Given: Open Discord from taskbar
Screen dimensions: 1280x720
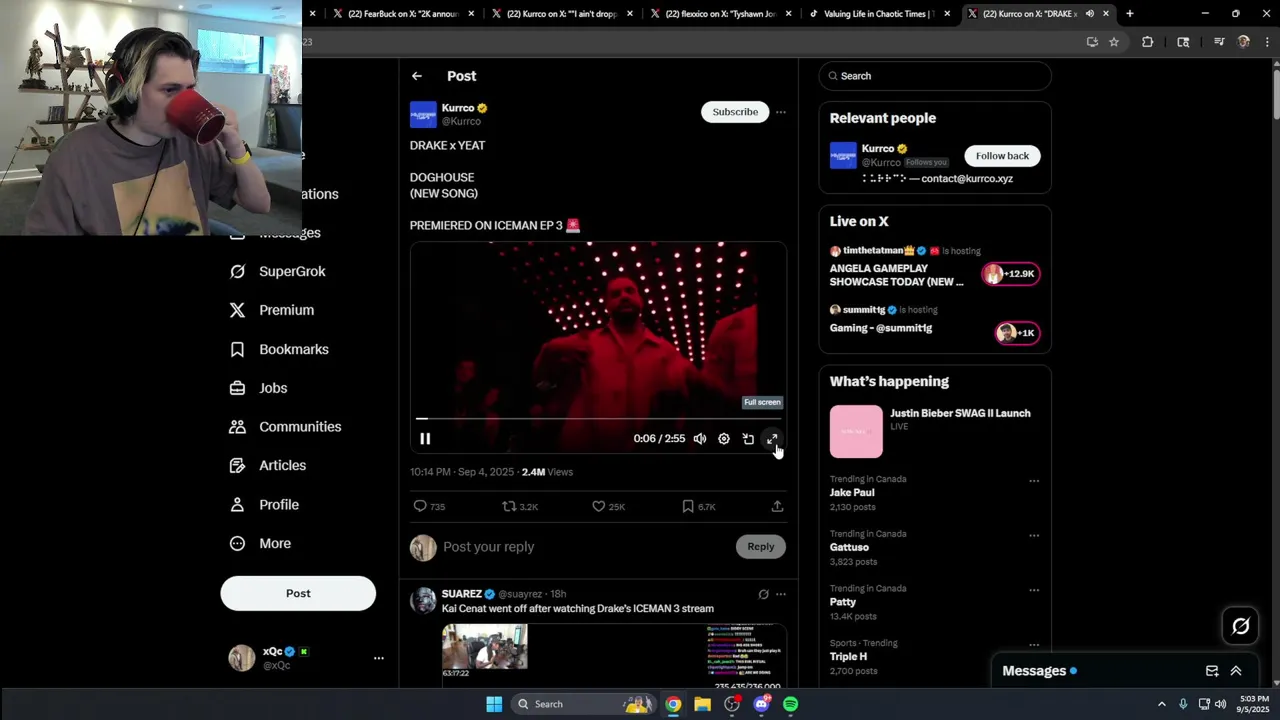Looking at the screenshot, I should (x=762, y=704).
